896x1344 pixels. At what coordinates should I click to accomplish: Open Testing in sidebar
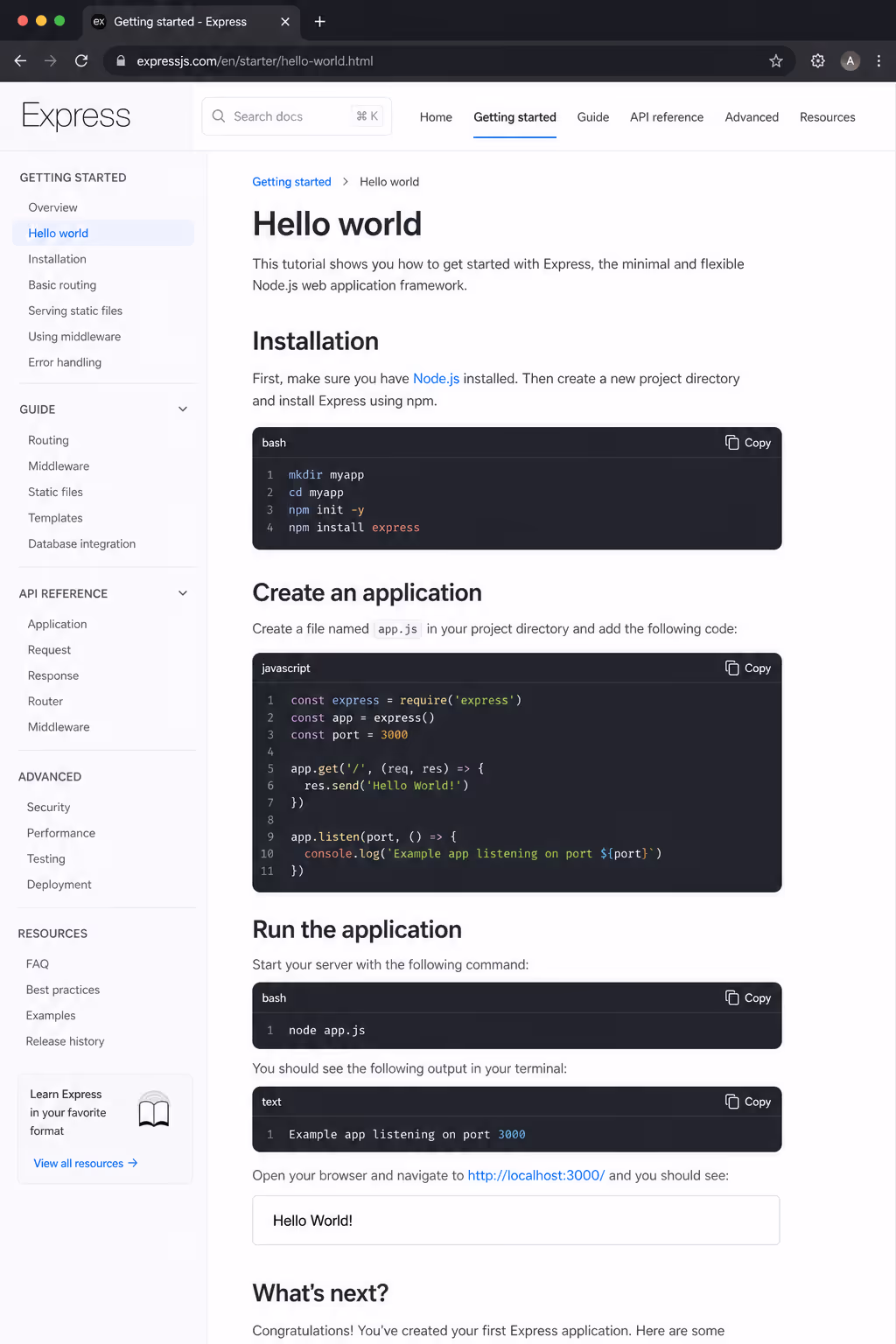click(x=45, y=858)
